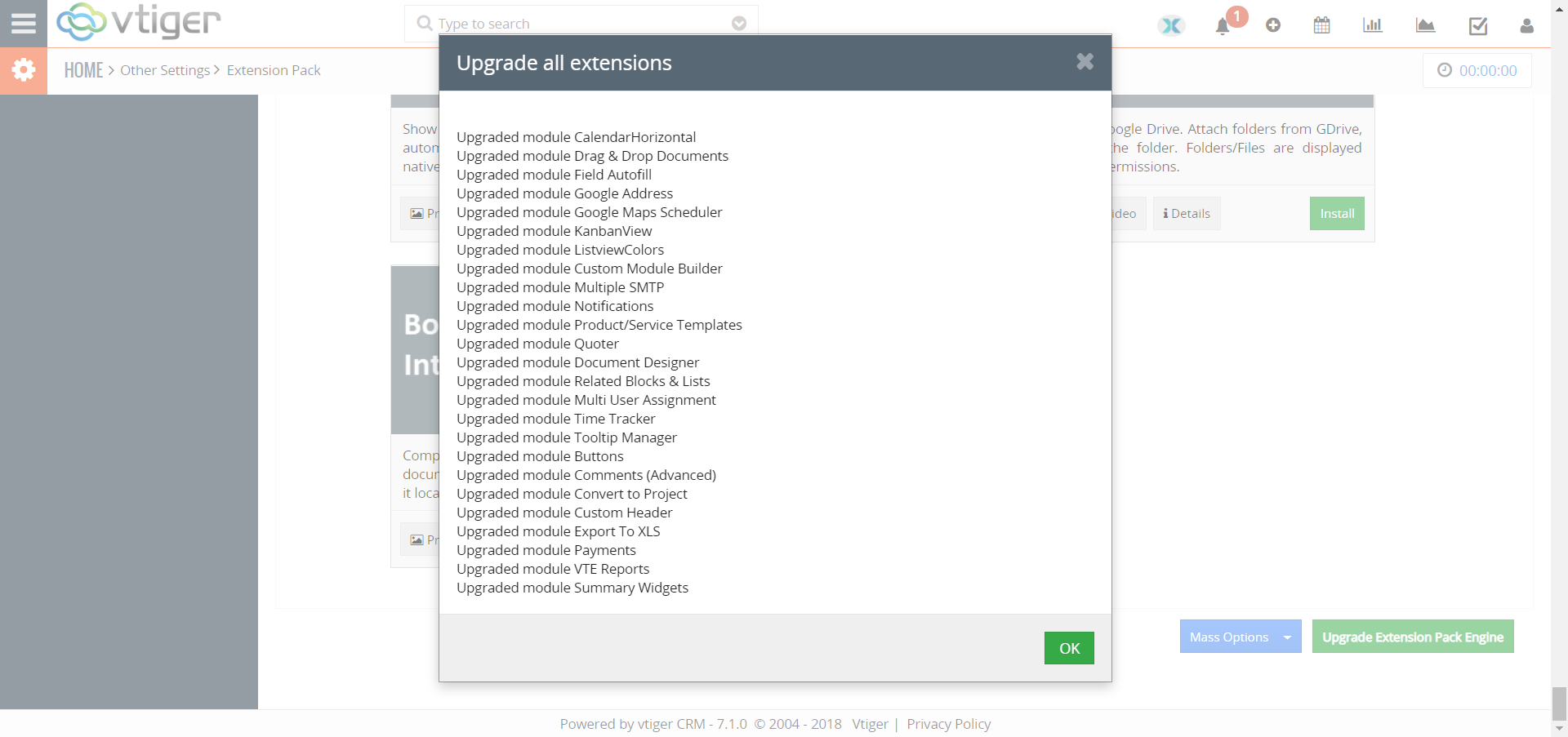This screenshot has width=1568, height=737.
Task: Close the Upgrade all extensions dialog
Action: pyautogui.click(x=1085, y=61)
